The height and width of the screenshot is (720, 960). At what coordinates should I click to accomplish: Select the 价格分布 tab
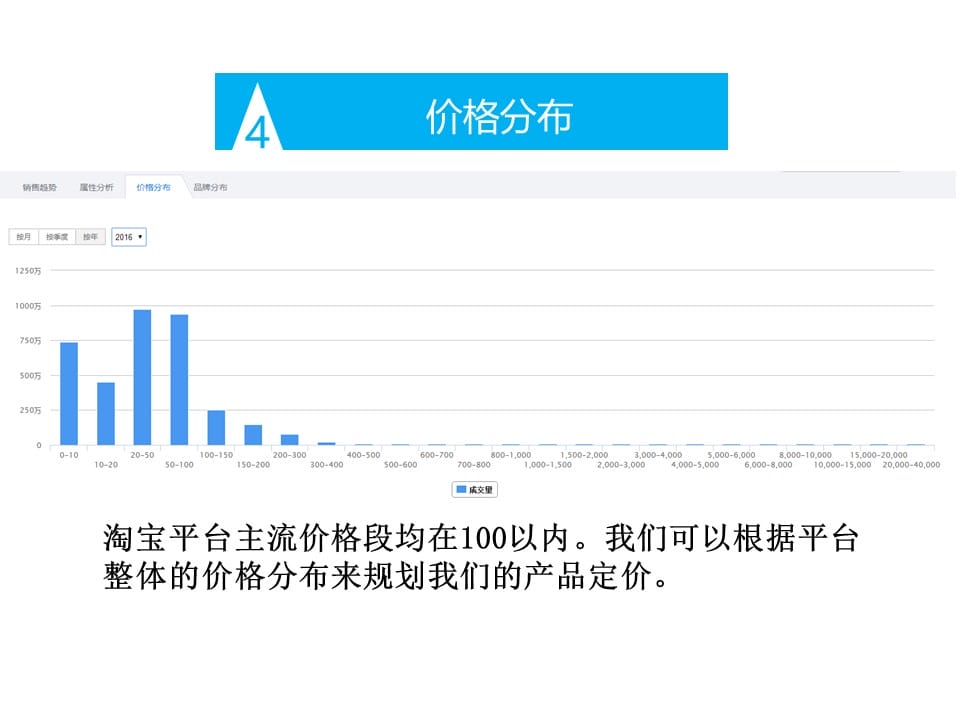click(x=154, y=187)
